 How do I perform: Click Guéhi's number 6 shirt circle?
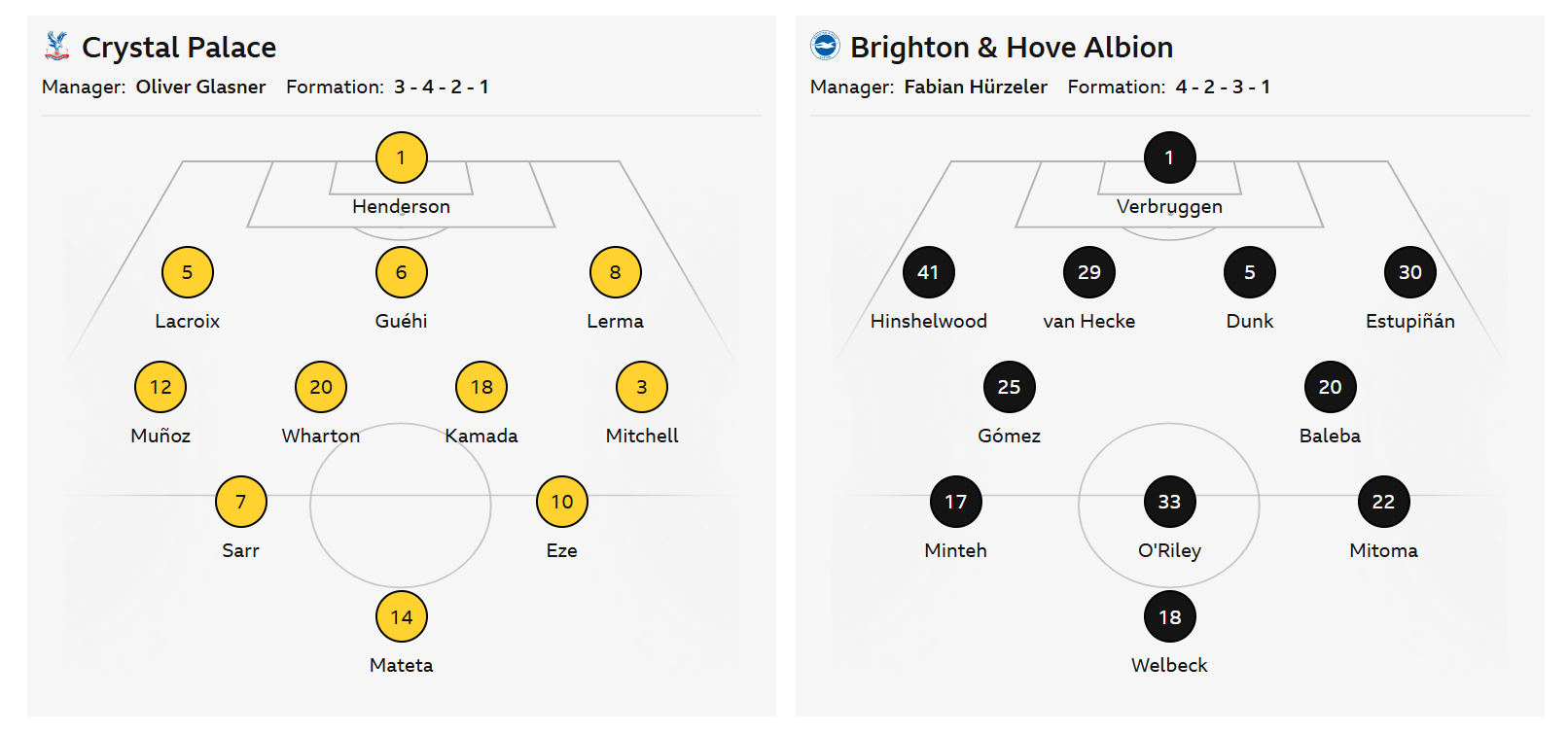click(x=401, y=272)
